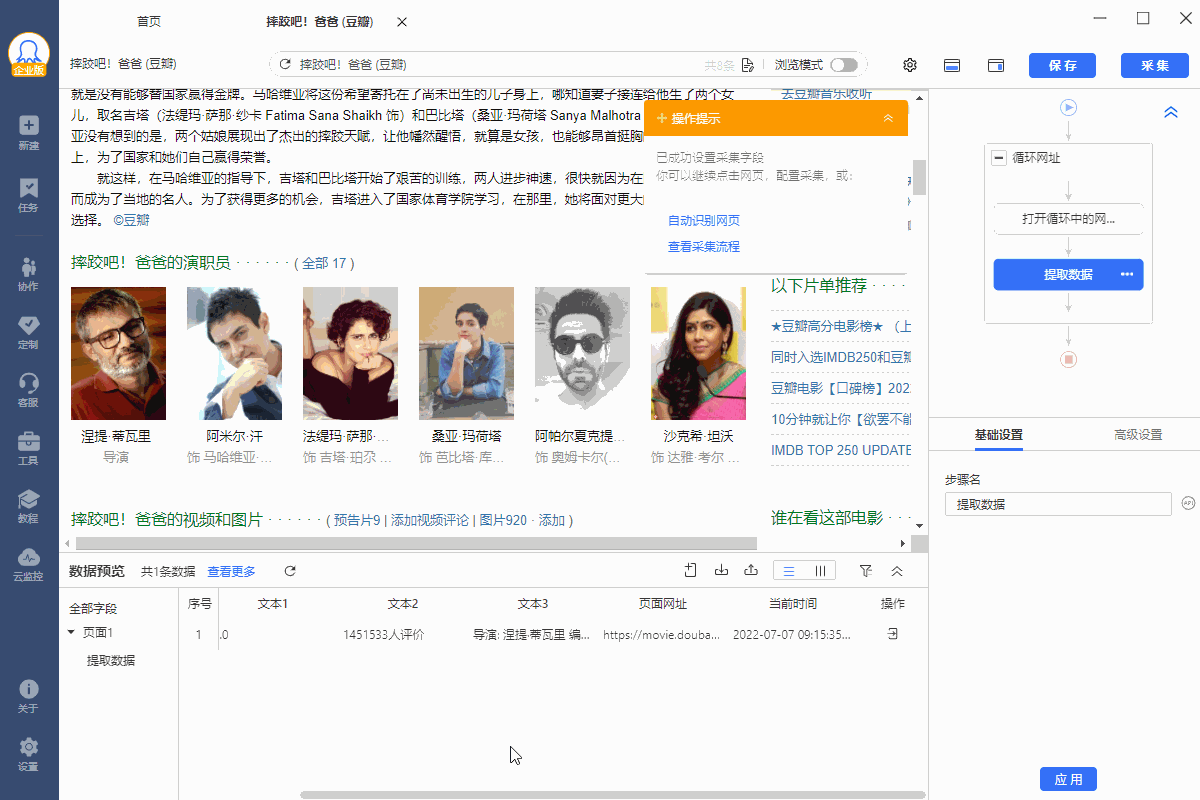Click the 企业版 logo avatar in sidebar
Image resolution: width=1200 pixels, height=800 pixels.
coord(29,54)
